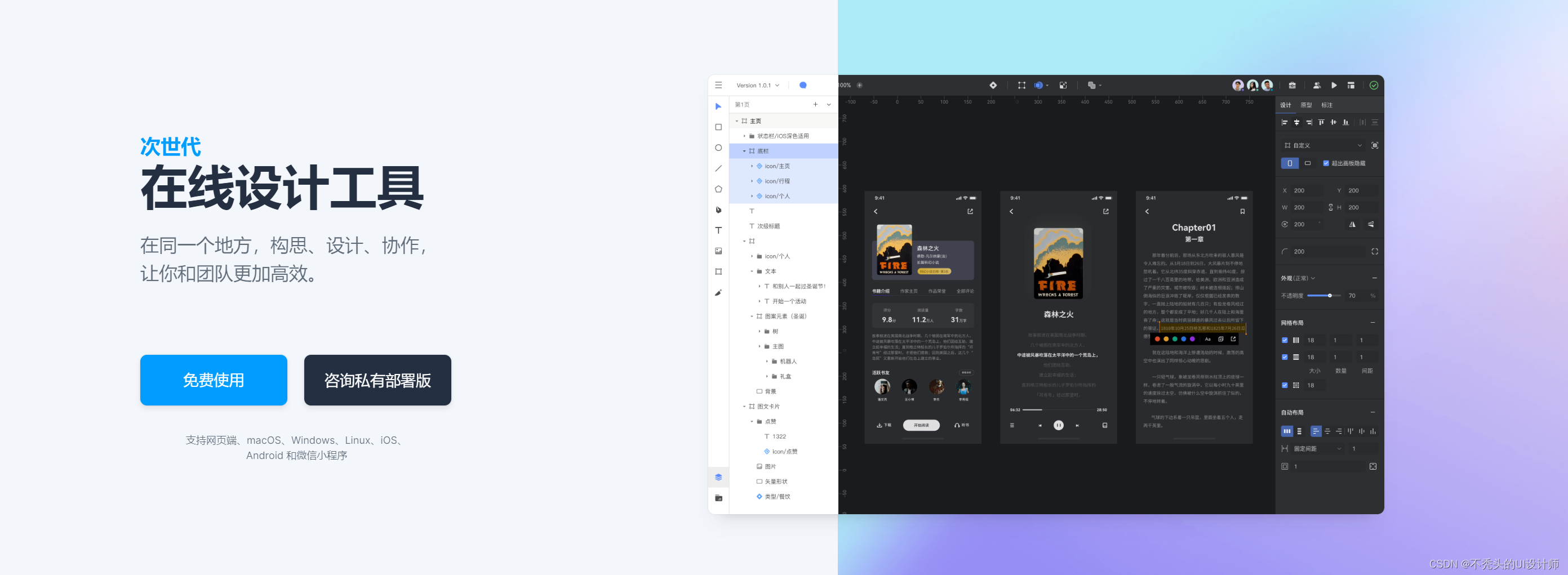Open Version 1.0.1 dropdown
This screenshot has height=575, width=1568.
[757, 85]
